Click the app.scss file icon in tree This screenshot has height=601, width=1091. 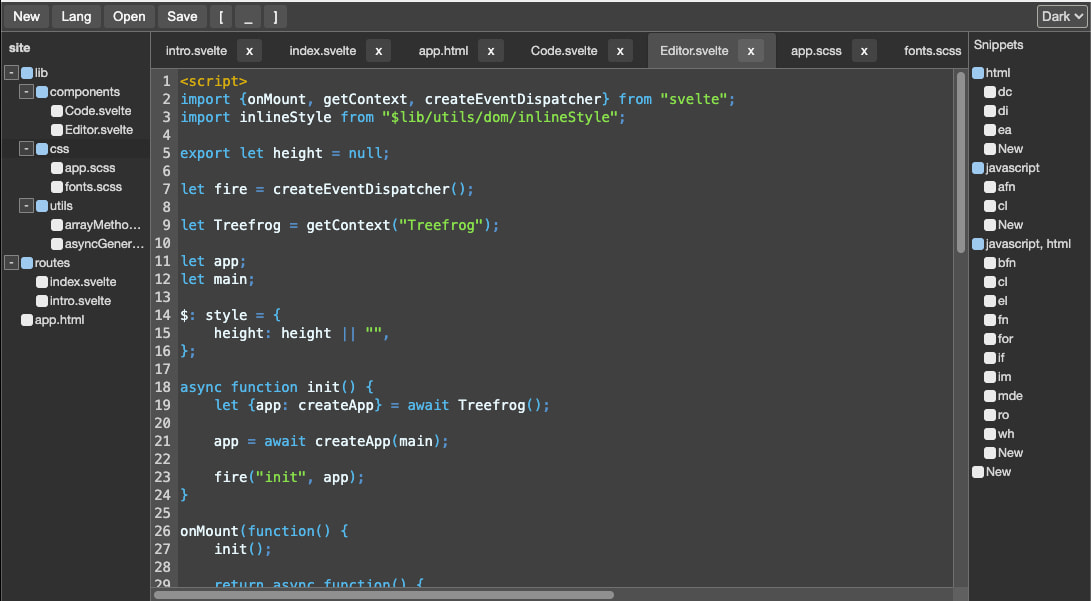(x=57, y=168)
